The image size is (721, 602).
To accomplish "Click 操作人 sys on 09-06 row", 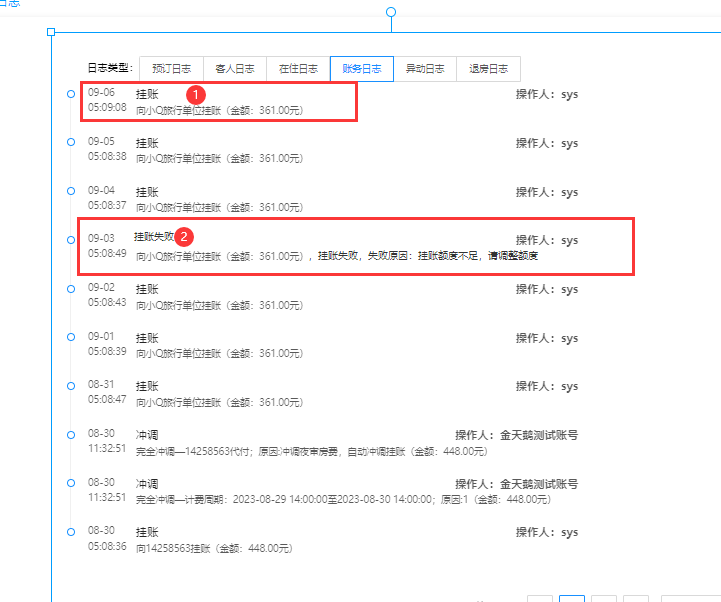I will point(547,94).
